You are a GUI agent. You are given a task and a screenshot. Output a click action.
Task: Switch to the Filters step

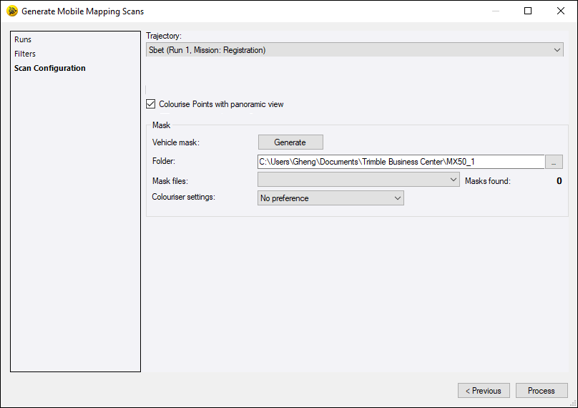[25, 54]
